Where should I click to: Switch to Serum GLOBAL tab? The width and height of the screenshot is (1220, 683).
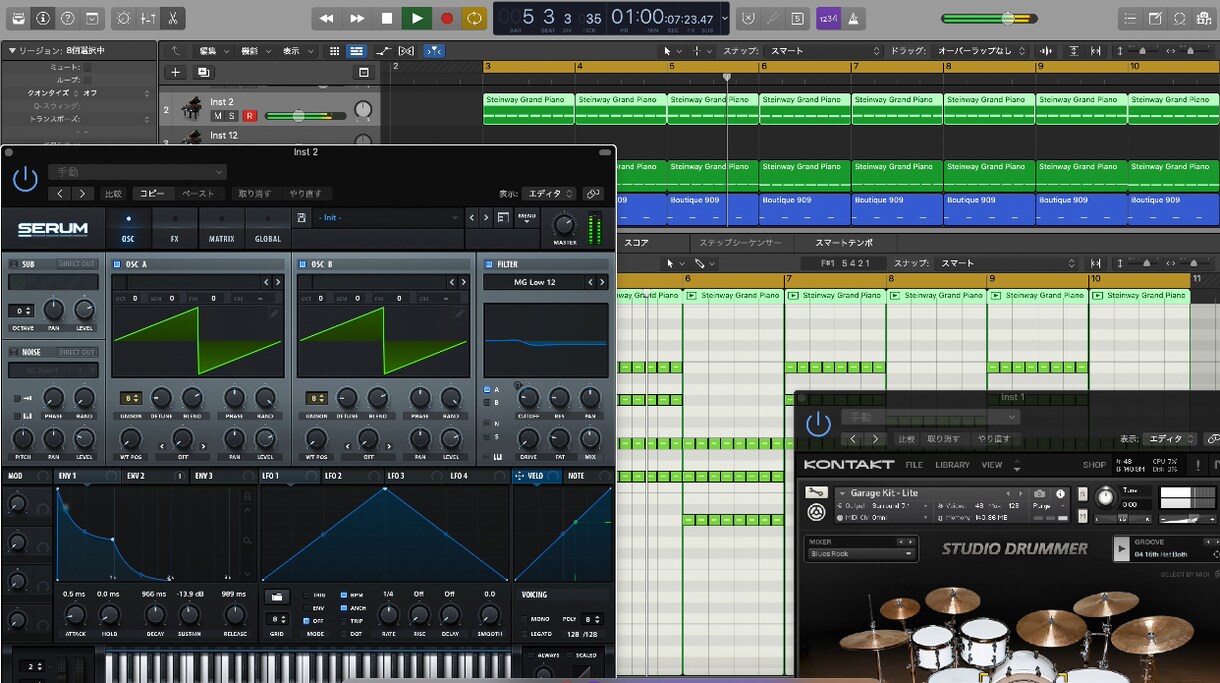coord(268,229)
